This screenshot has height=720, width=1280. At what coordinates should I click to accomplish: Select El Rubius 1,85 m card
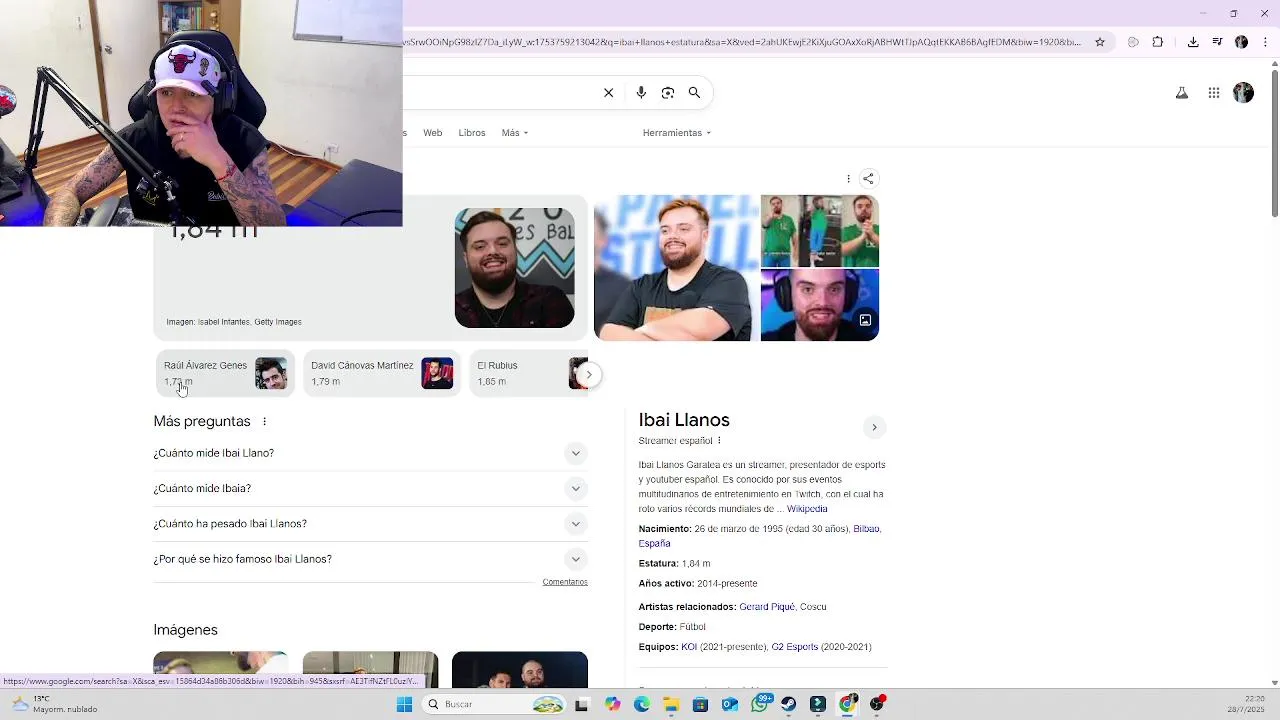[529, 373]
